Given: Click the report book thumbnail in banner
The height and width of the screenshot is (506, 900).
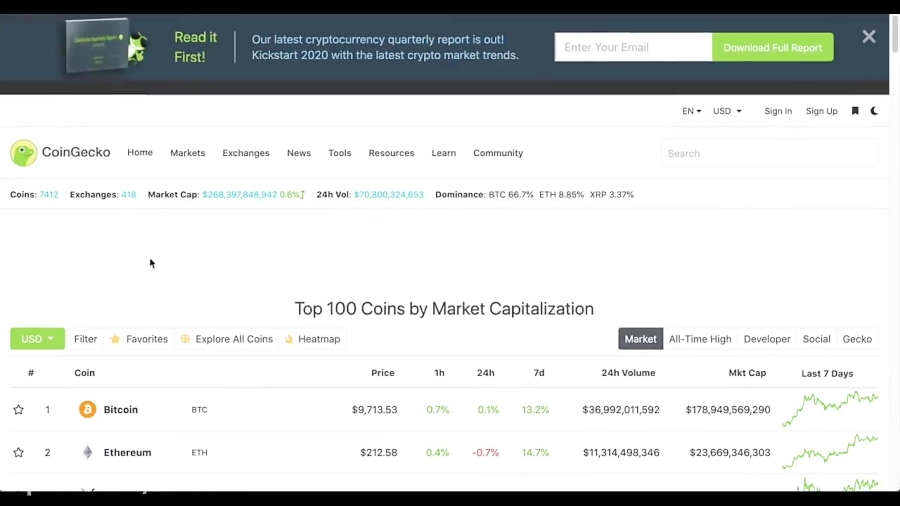Looking at the screenshot, I should coord(98,45).
